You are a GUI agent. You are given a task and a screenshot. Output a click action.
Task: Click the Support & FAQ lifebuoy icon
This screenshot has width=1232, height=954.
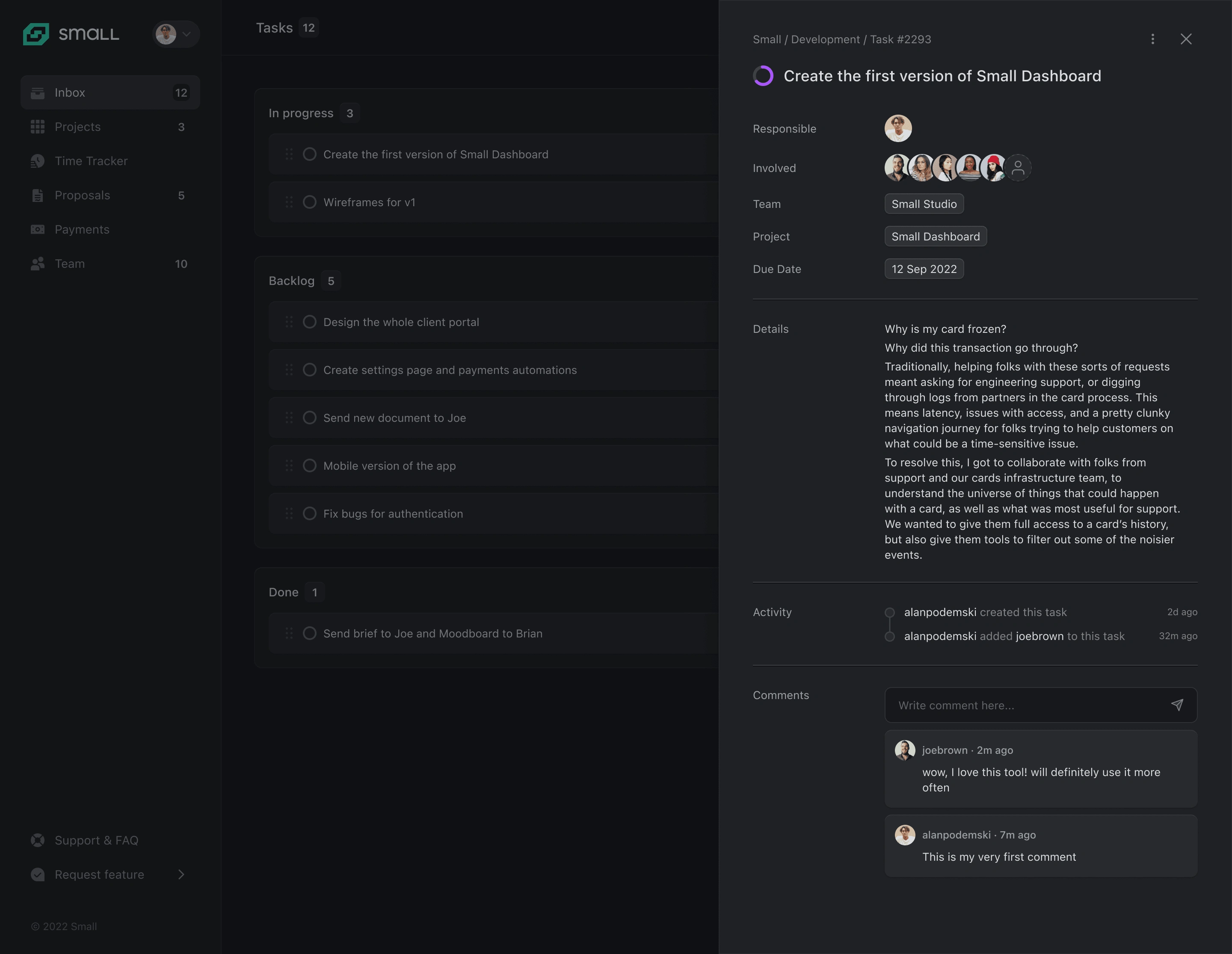(x=37, y=840)
